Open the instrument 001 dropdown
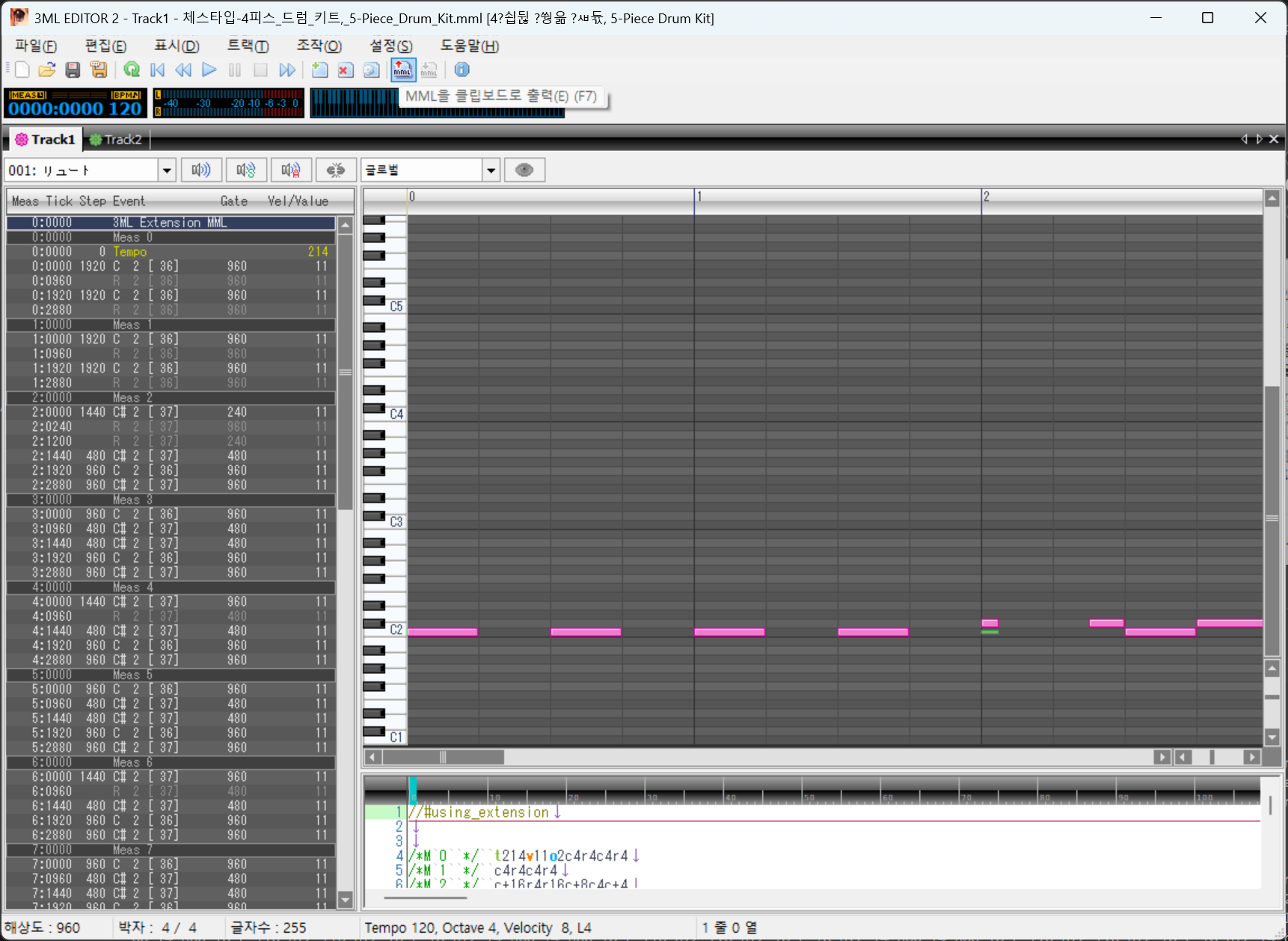Viewport: 1288px width, 941px height. 167,171
